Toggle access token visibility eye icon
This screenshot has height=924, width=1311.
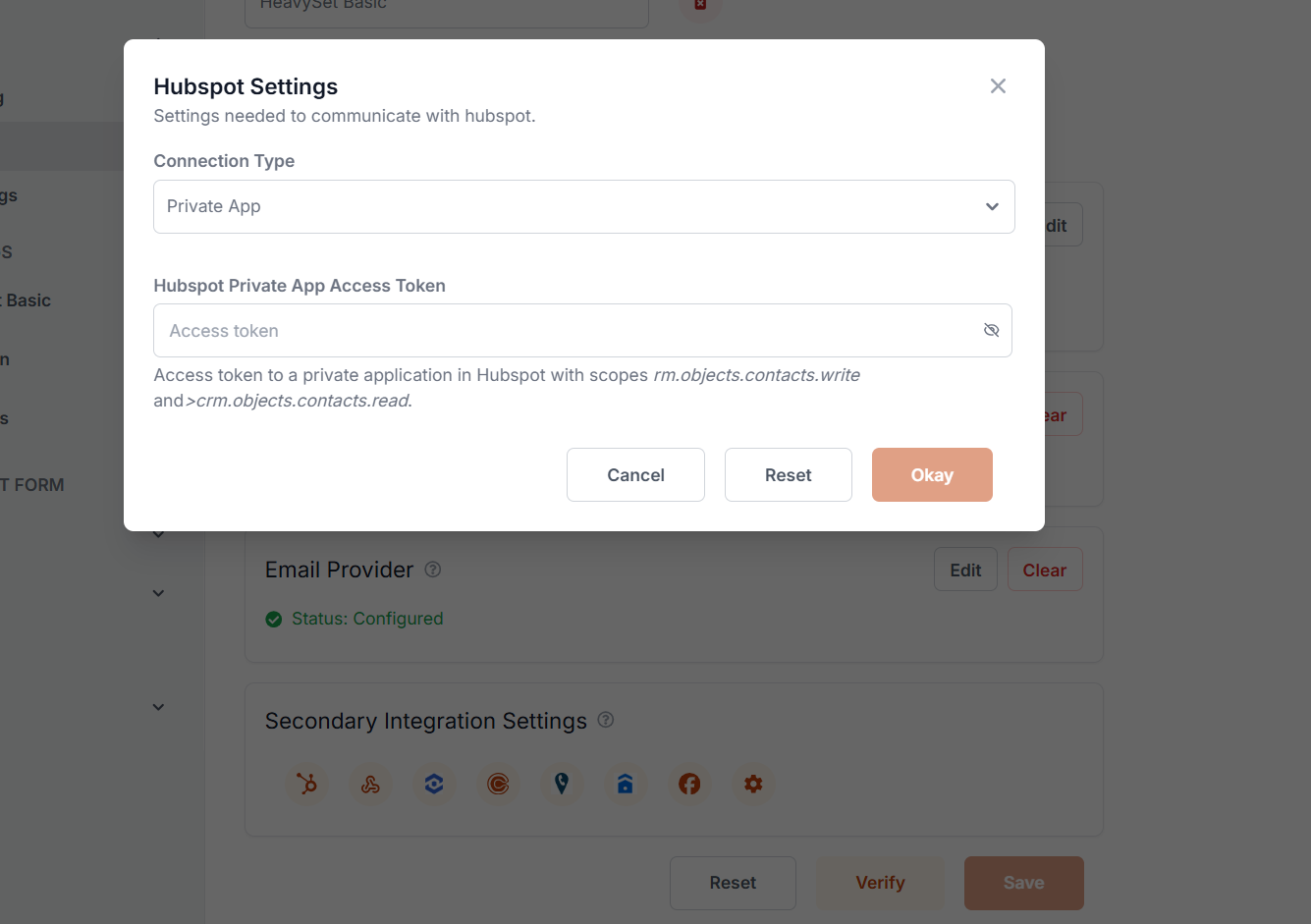pos(991,330)
